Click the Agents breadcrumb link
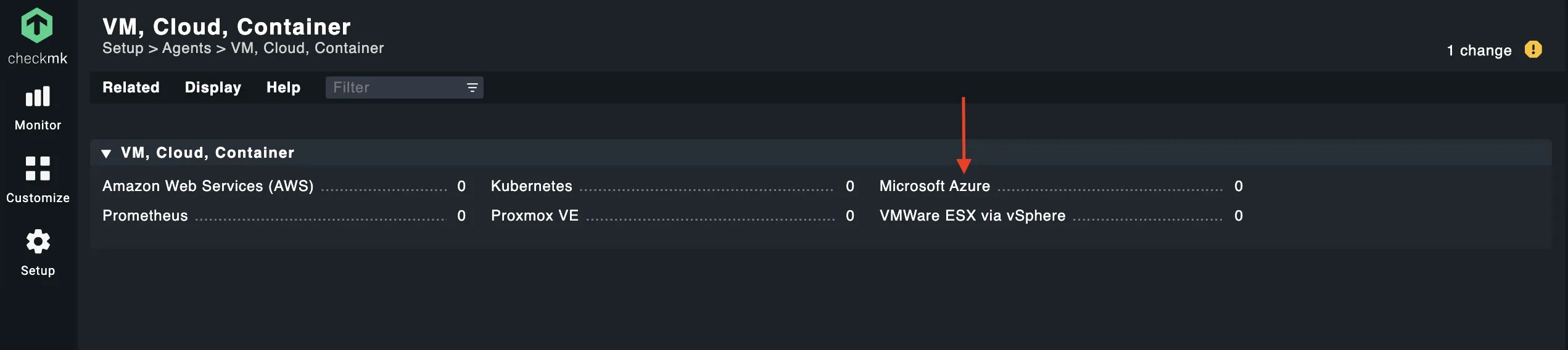The width and height of the screenshot is (1568, 350). tap(186, 48)
